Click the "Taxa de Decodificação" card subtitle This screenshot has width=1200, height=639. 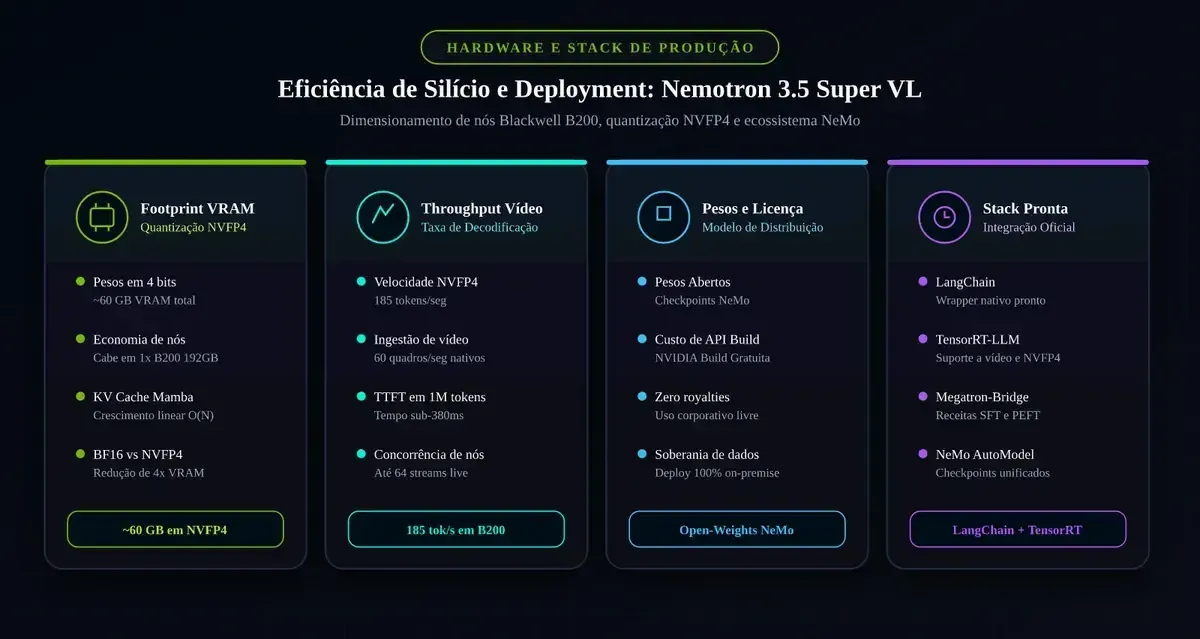(480, 227)
